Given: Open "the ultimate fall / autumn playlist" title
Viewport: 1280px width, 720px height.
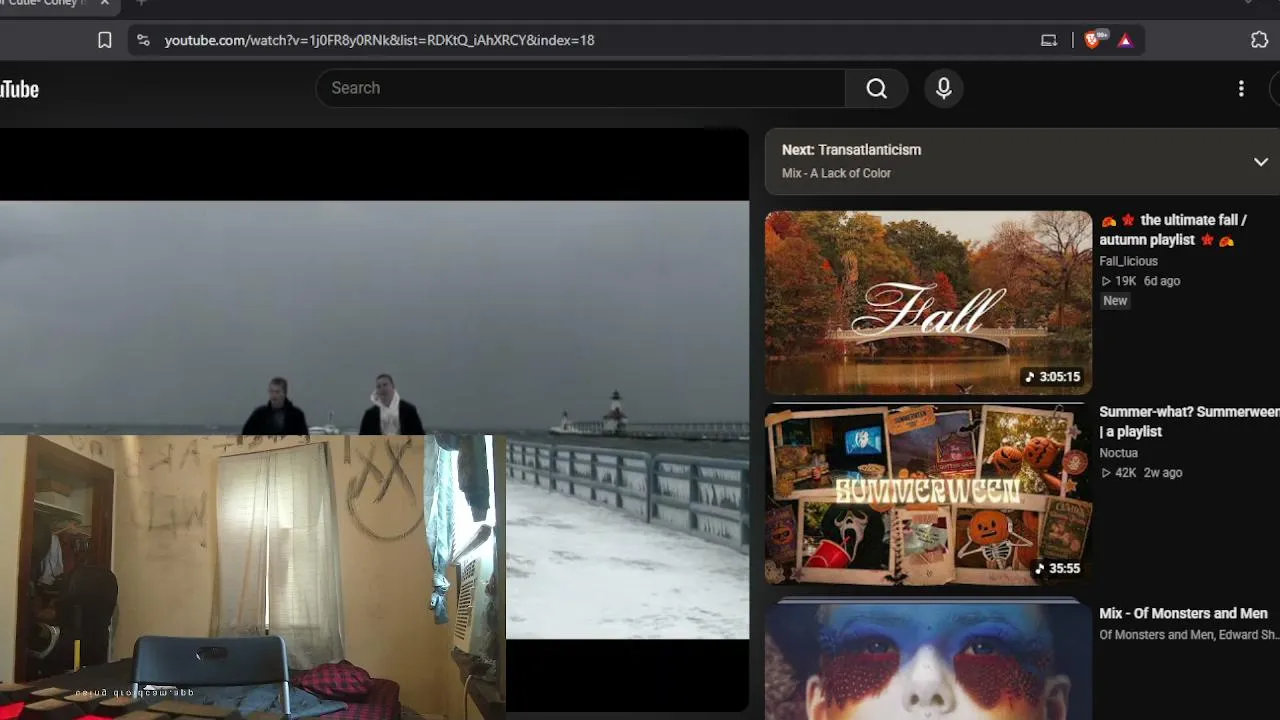Looking at the screenshot, I should click(x=1173, y=230).
